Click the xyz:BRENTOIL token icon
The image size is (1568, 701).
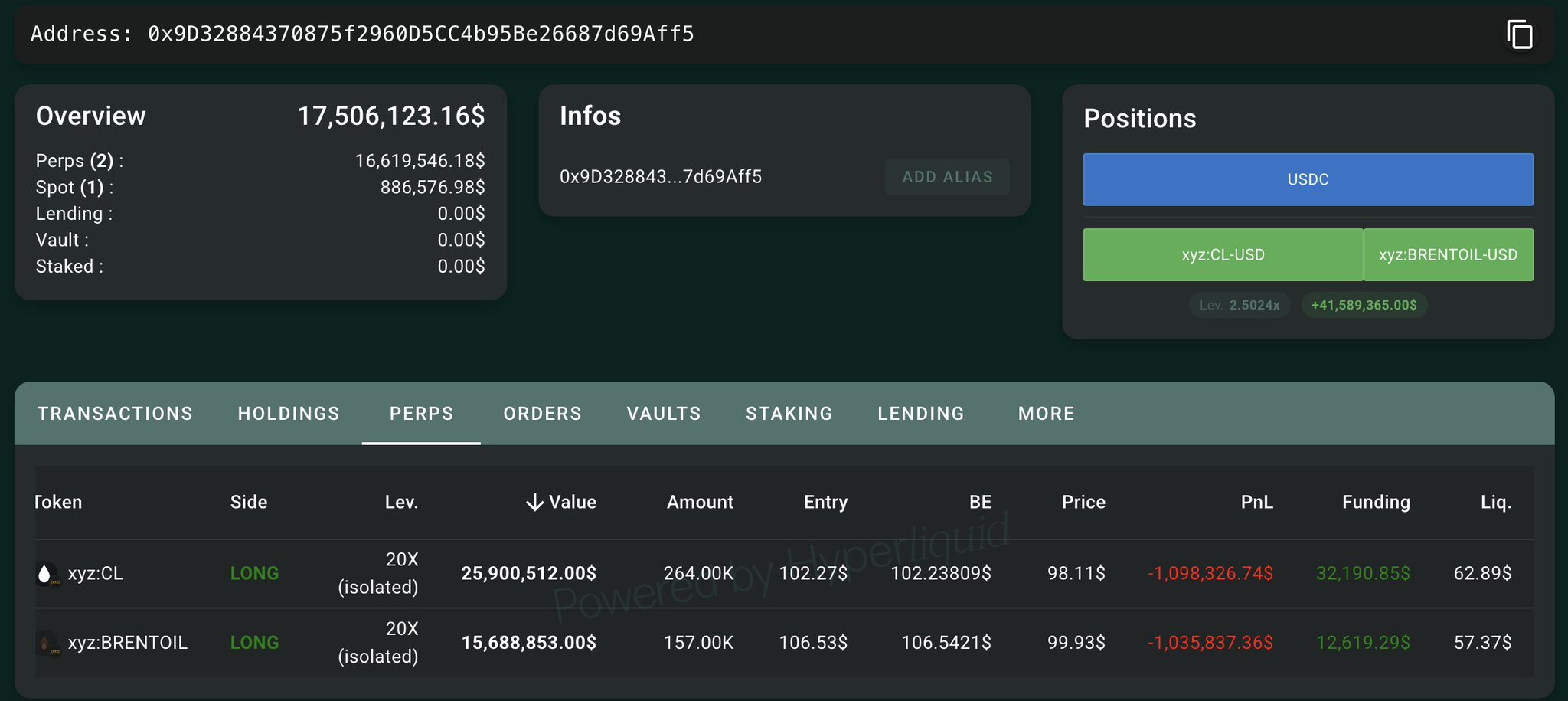47,644
